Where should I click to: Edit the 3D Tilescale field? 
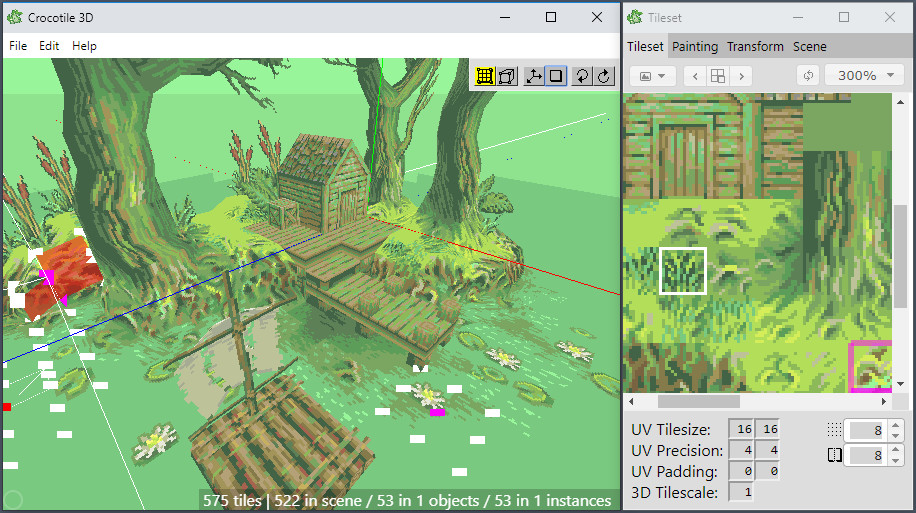(741, 492)
